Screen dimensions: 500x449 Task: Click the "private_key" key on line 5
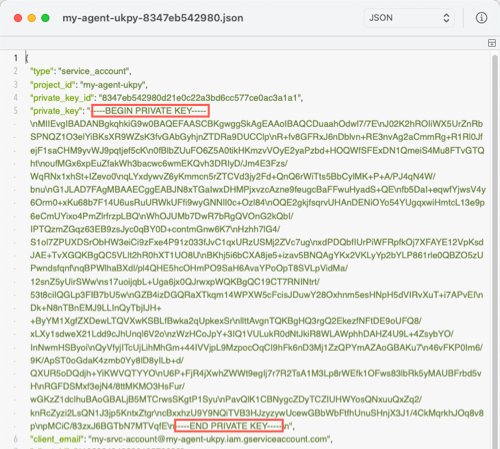pos(56,111)
